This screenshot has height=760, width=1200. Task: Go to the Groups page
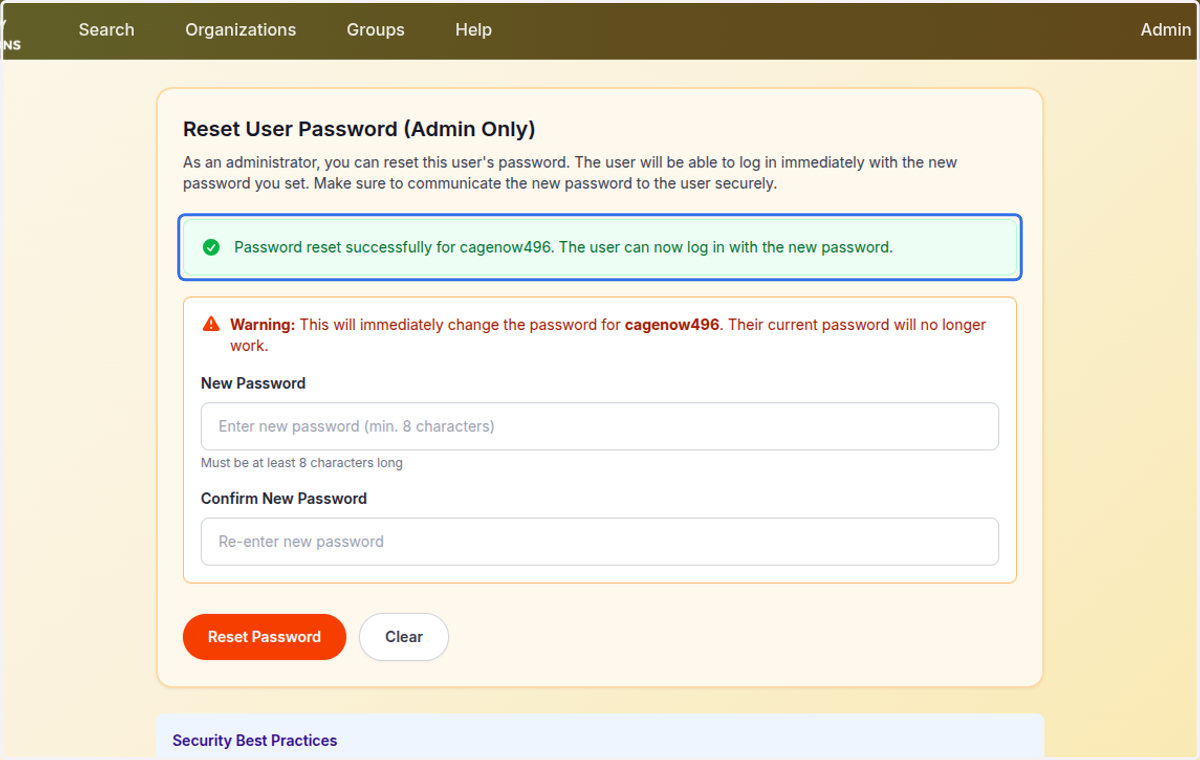tap(376, 30)
